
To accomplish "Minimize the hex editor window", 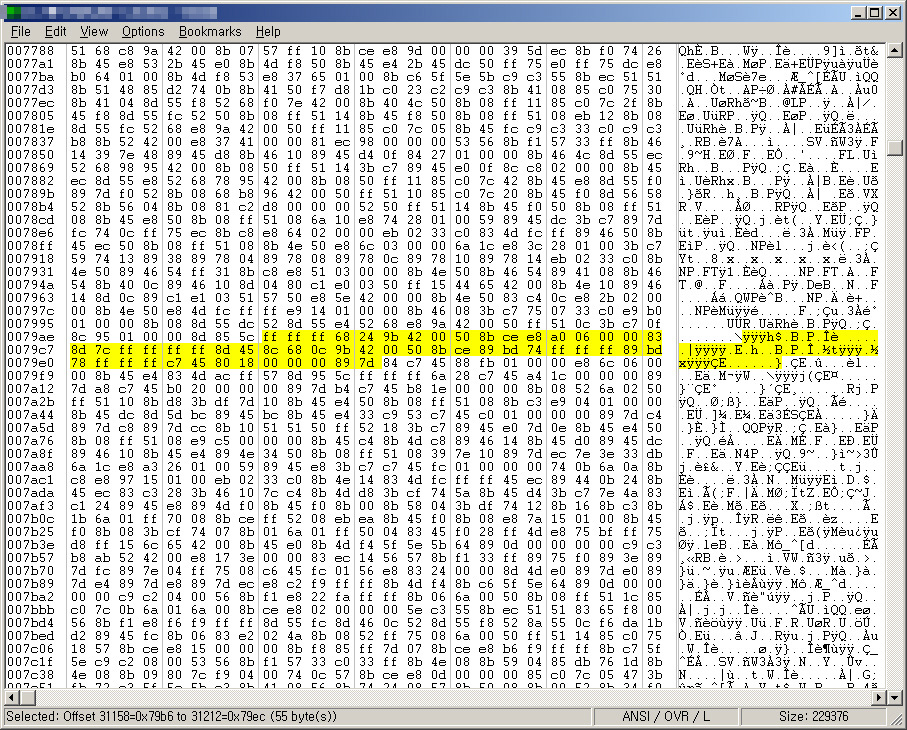I will tap(855, 12).
